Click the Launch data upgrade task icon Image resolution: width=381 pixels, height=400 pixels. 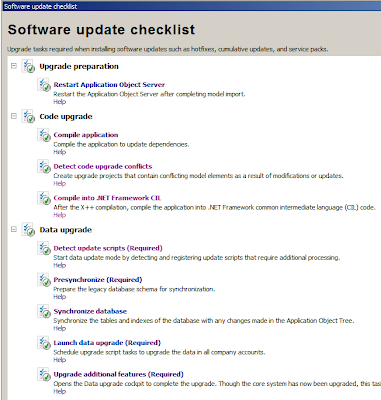point(44,343)
